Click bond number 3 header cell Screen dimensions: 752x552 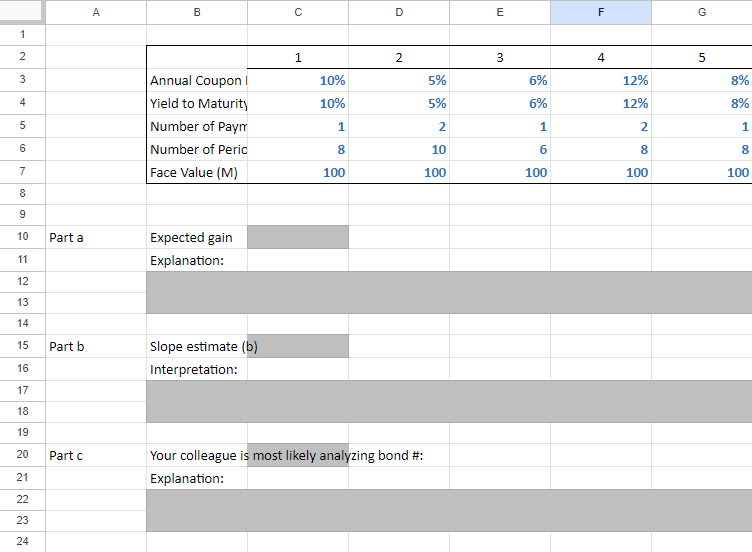point(500,58)
